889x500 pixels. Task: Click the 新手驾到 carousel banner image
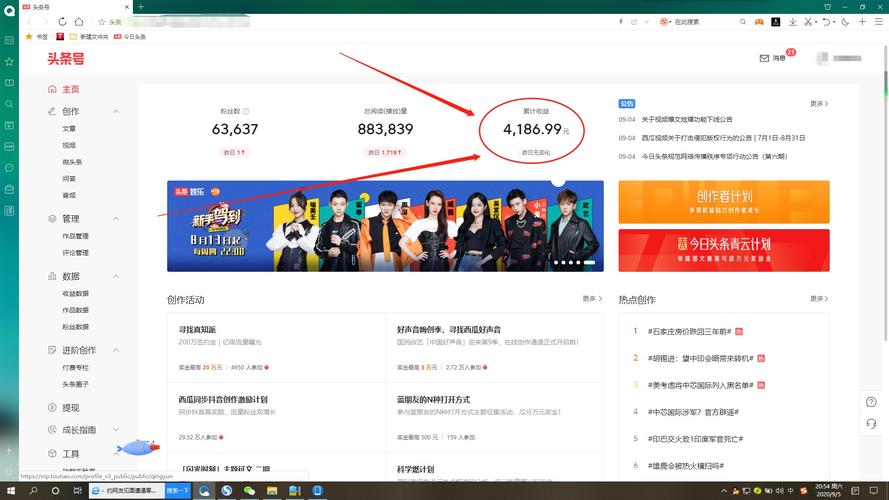[x=385, y=226]
